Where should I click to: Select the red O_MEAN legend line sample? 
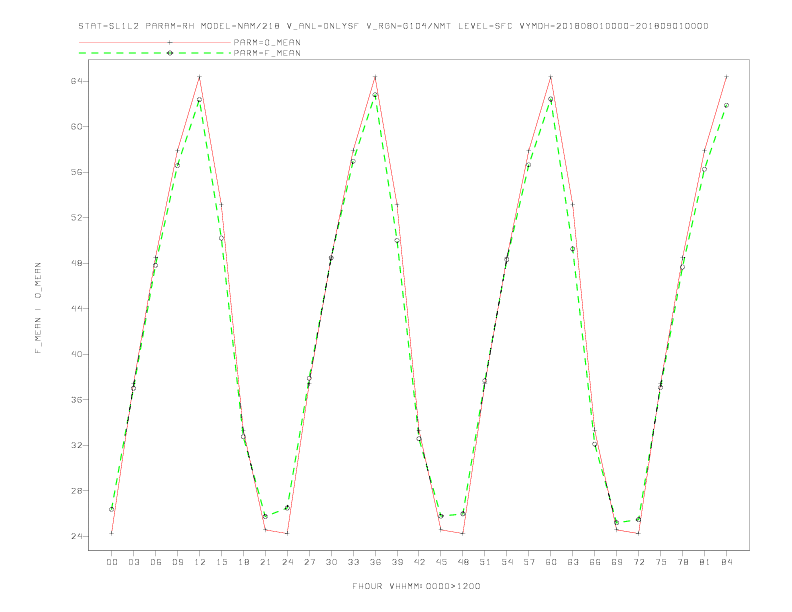tap(155, 42)
